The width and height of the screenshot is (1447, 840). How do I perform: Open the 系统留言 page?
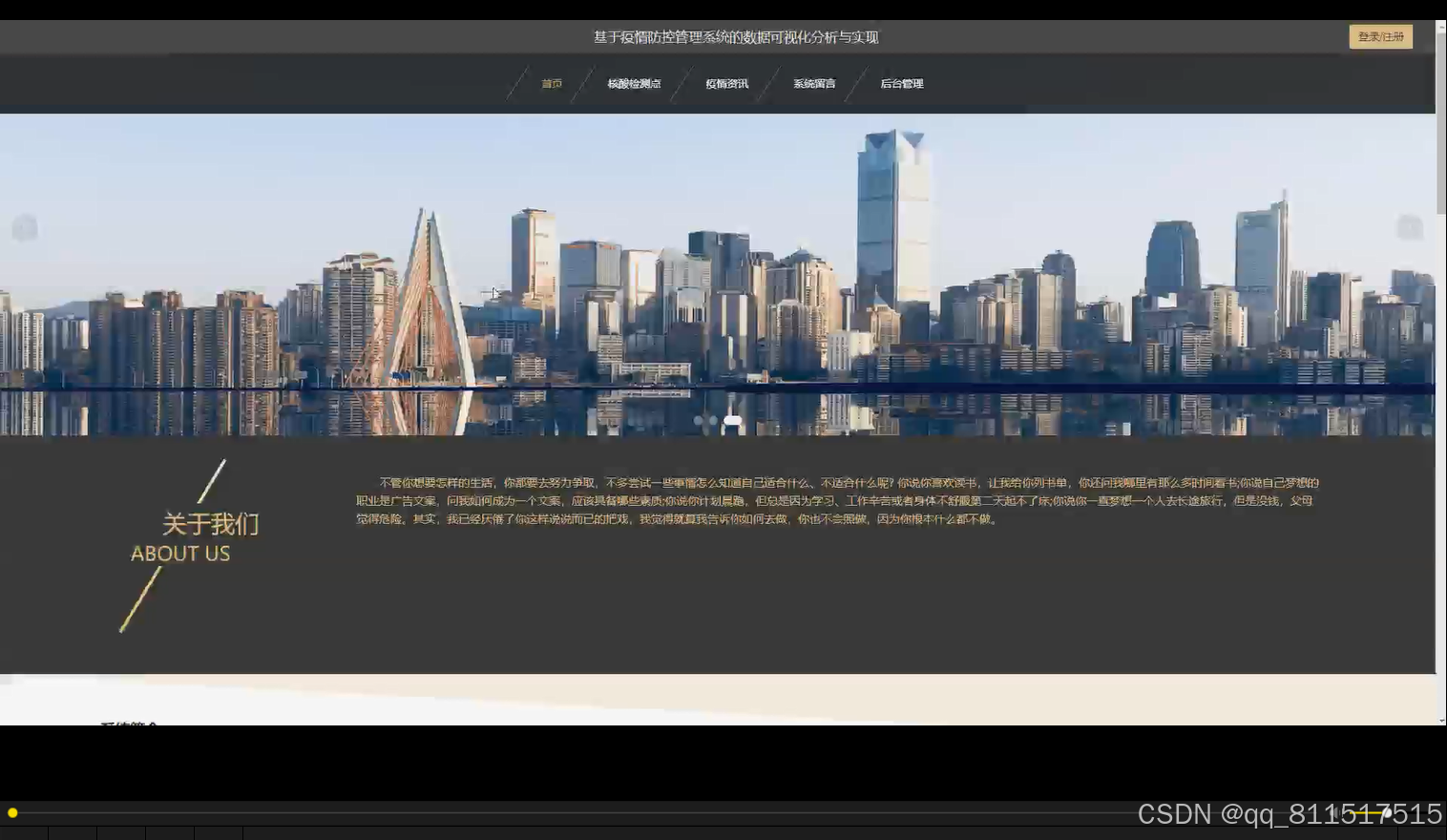pyautogui.click(x=813, y=83)
